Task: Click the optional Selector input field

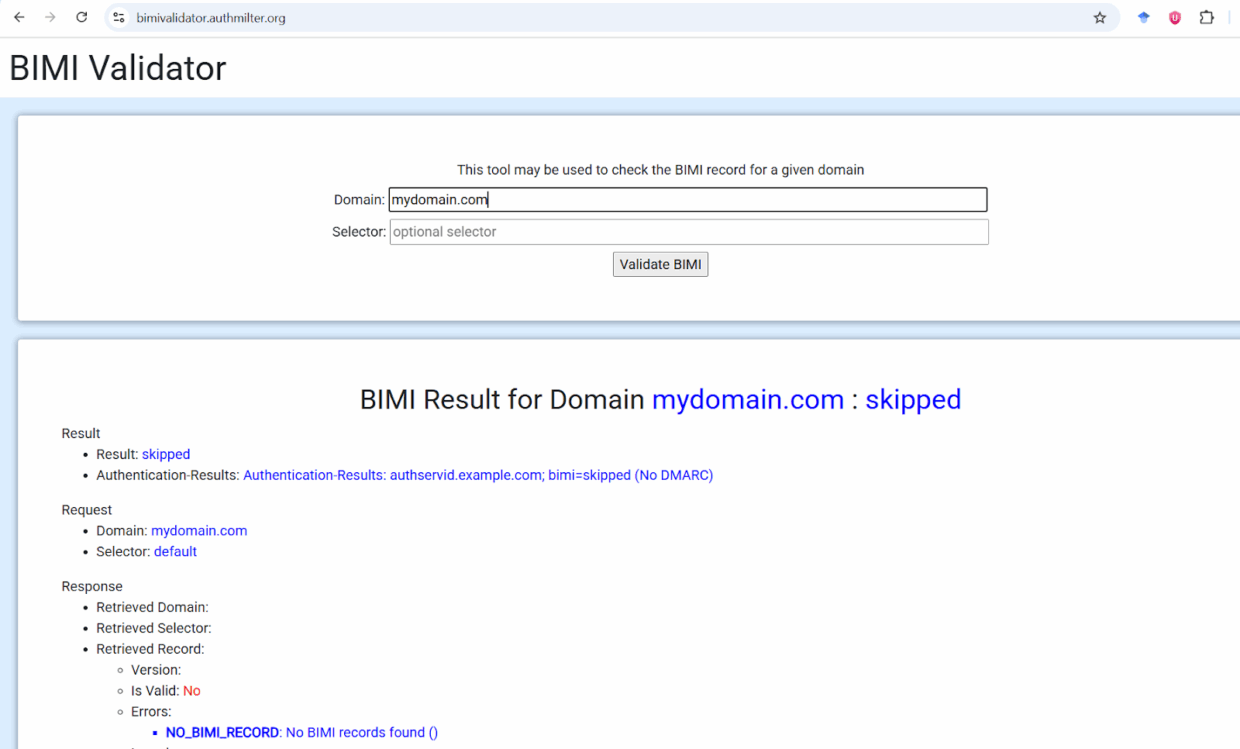Action: [687, 231]
